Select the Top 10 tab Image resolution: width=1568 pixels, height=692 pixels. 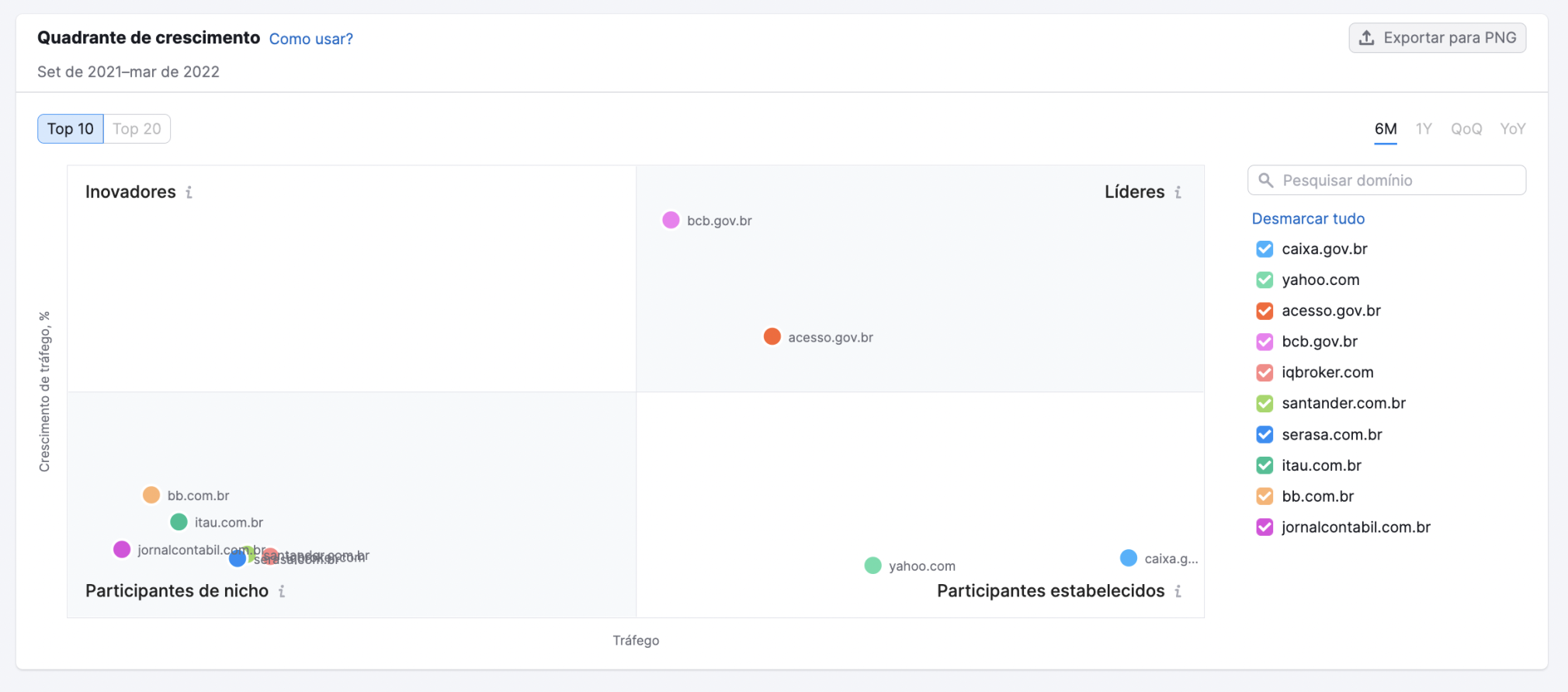[x=71, y=129]
